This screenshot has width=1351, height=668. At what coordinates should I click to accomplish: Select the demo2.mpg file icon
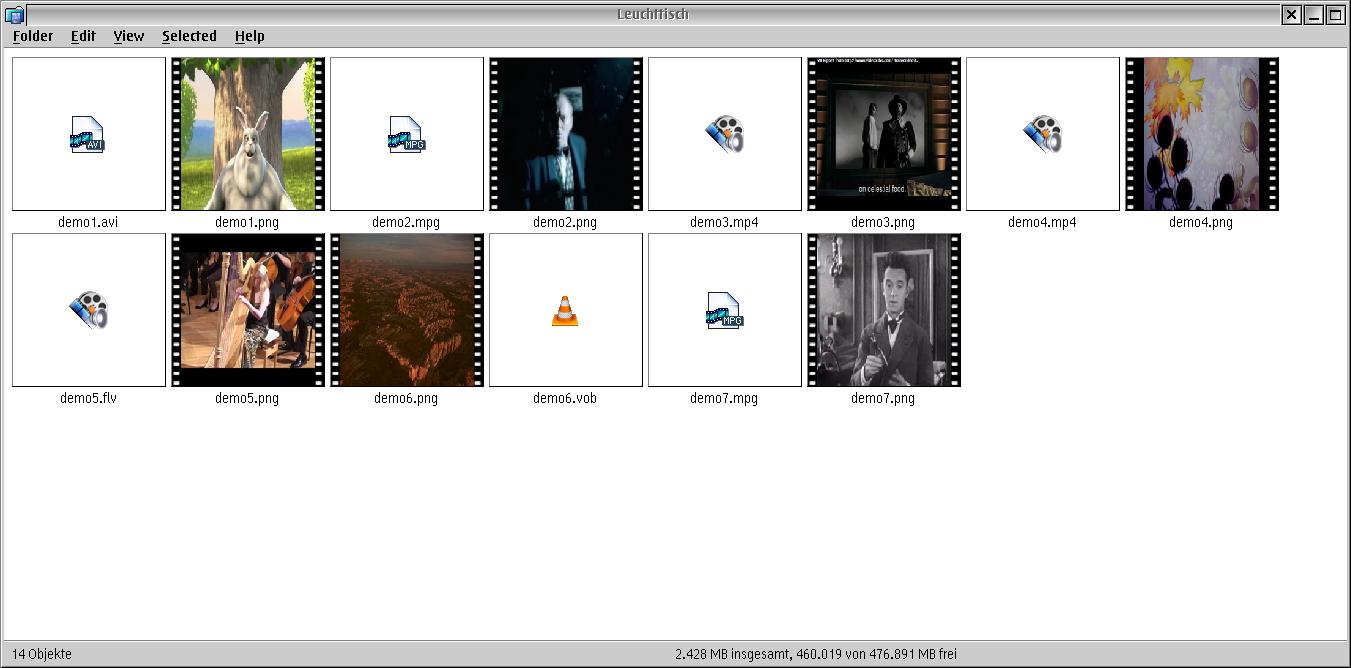pos(406,134)
